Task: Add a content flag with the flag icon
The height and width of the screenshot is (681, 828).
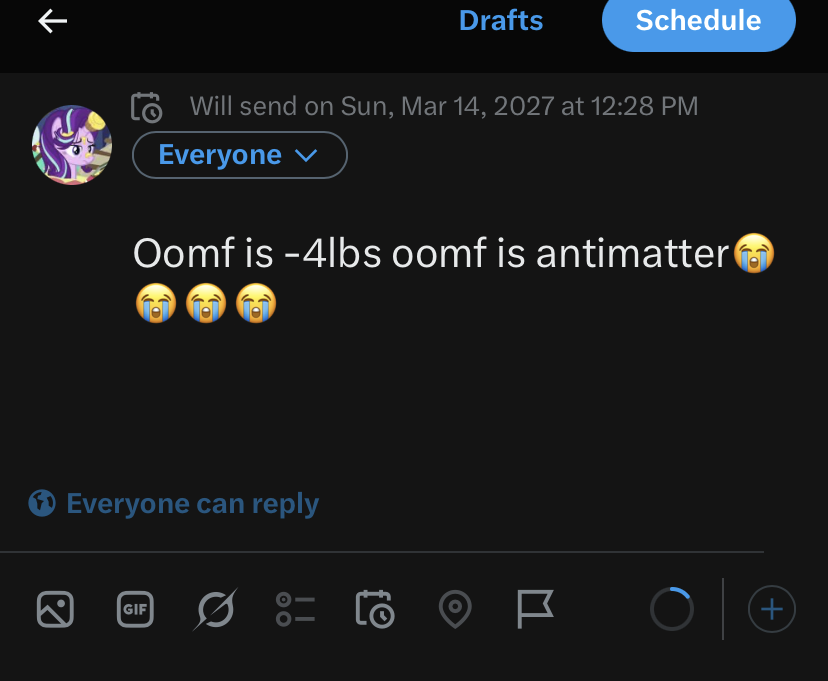Action: point(535,609)
